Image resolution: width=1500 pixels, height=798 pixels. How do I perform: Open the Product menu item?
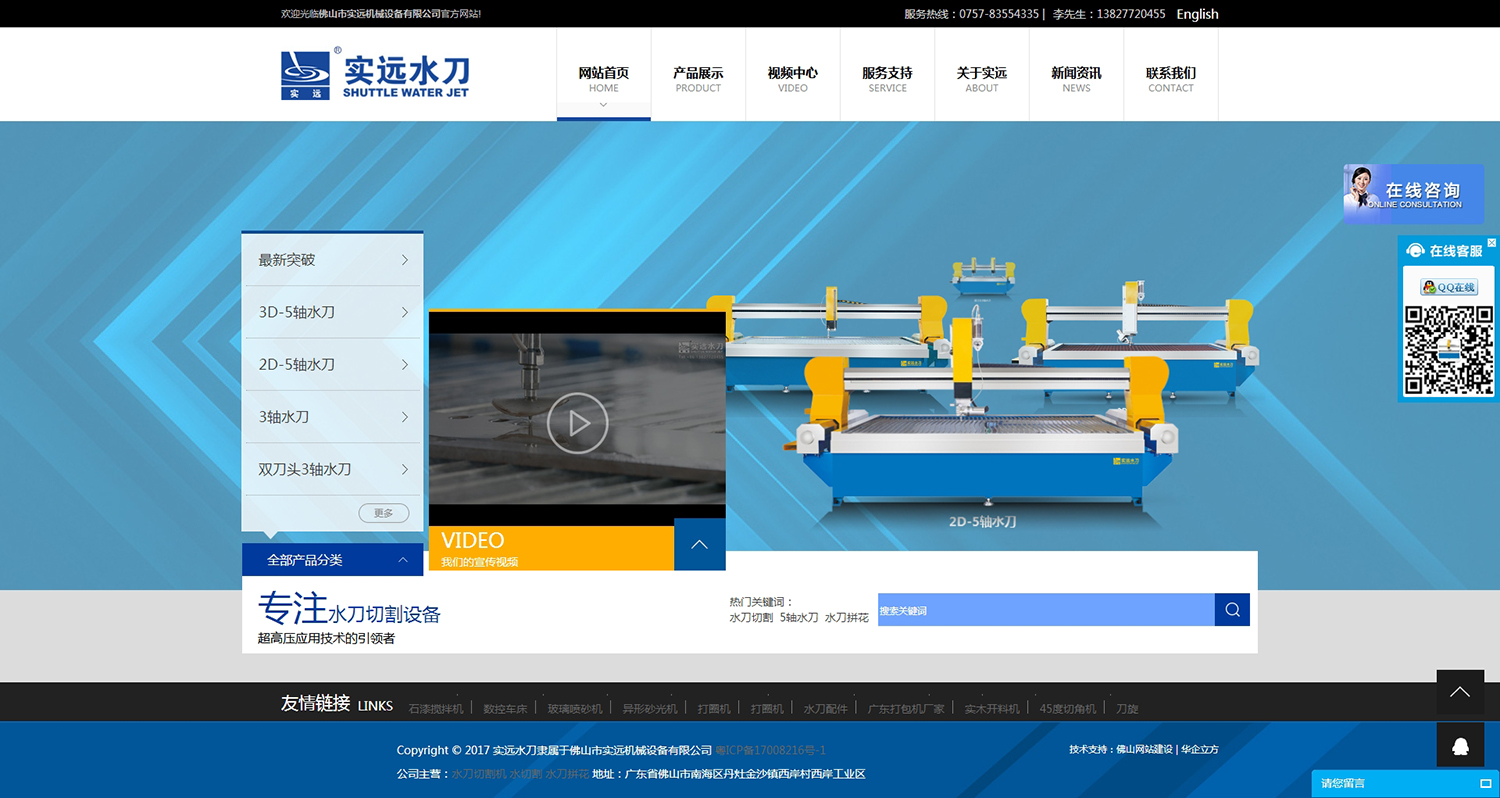pos(698,79)
